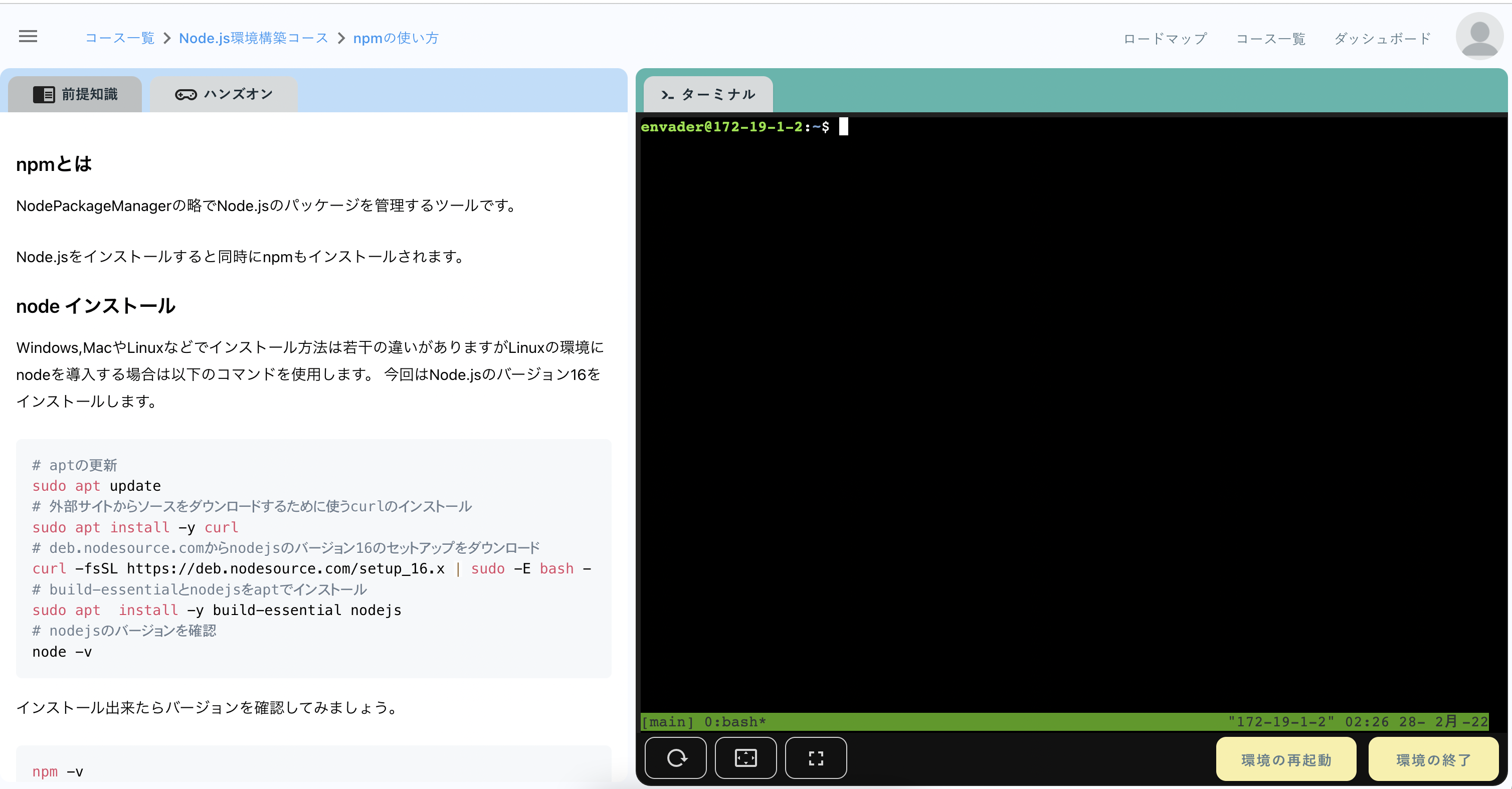Click the terminal reload icon button

click(676, 758)
